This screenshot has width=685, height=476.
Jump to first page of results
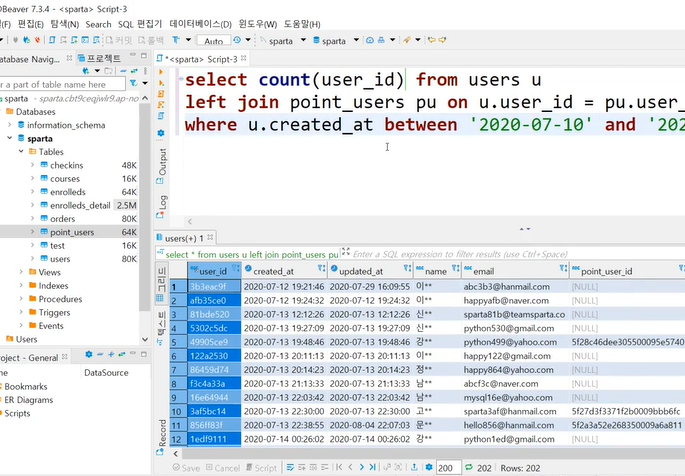[339, 467]
